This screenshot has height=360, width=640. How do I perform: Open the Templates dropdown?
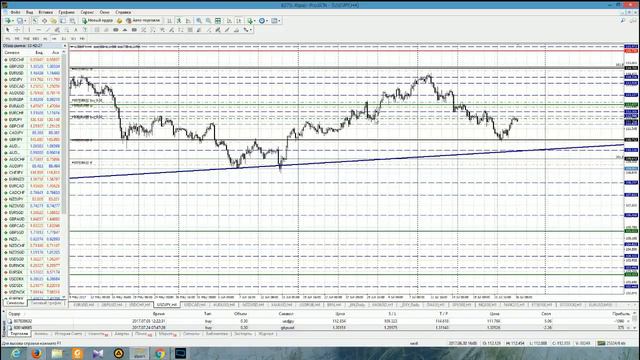[x=276, y=20]
